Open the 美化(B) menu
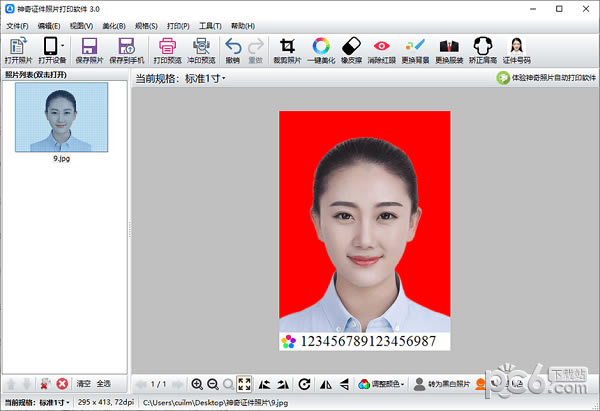Screen dimensions: 600x411 point(114,25)
